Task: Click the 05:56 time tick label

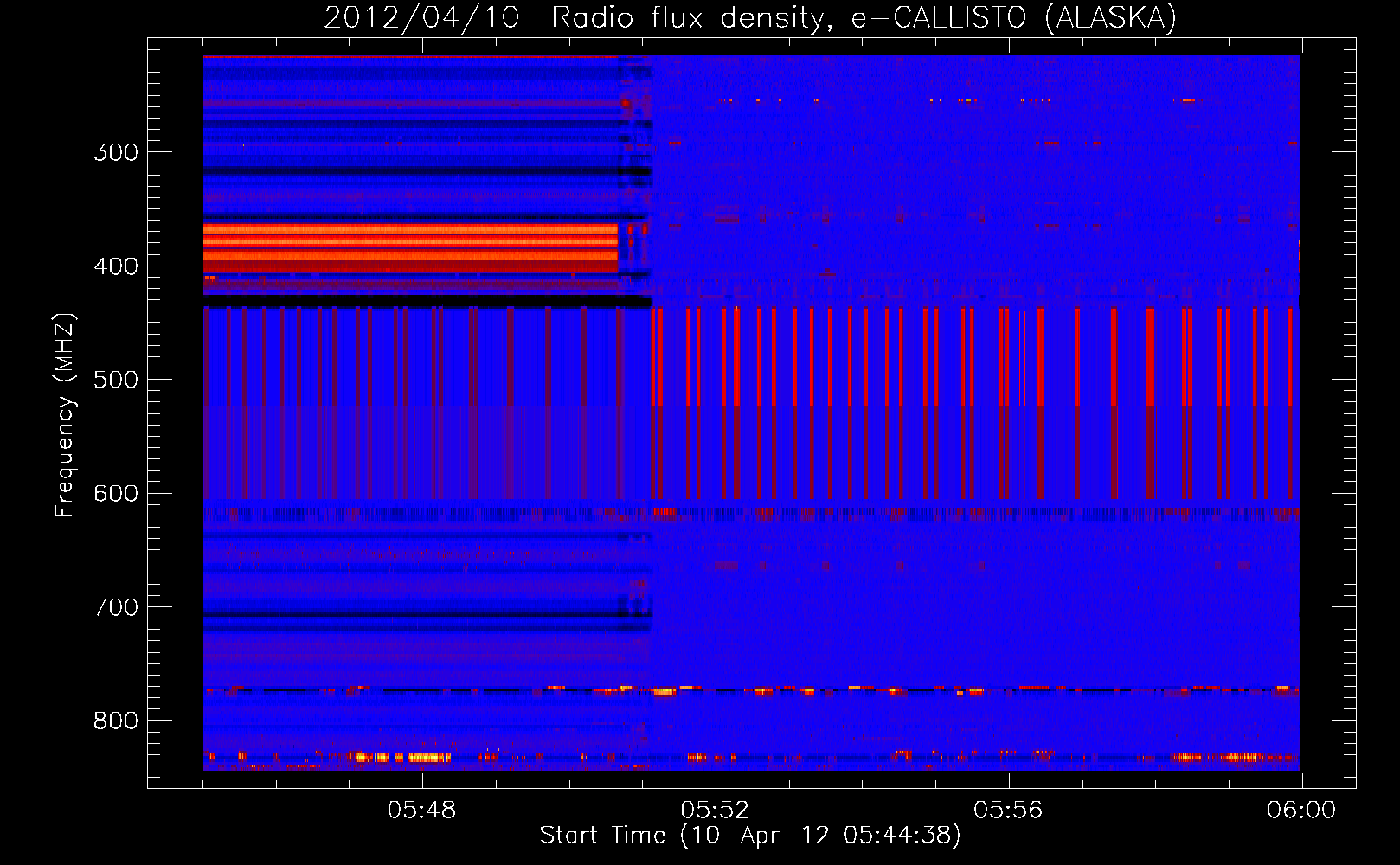Action: click(x=1008, y=811)
